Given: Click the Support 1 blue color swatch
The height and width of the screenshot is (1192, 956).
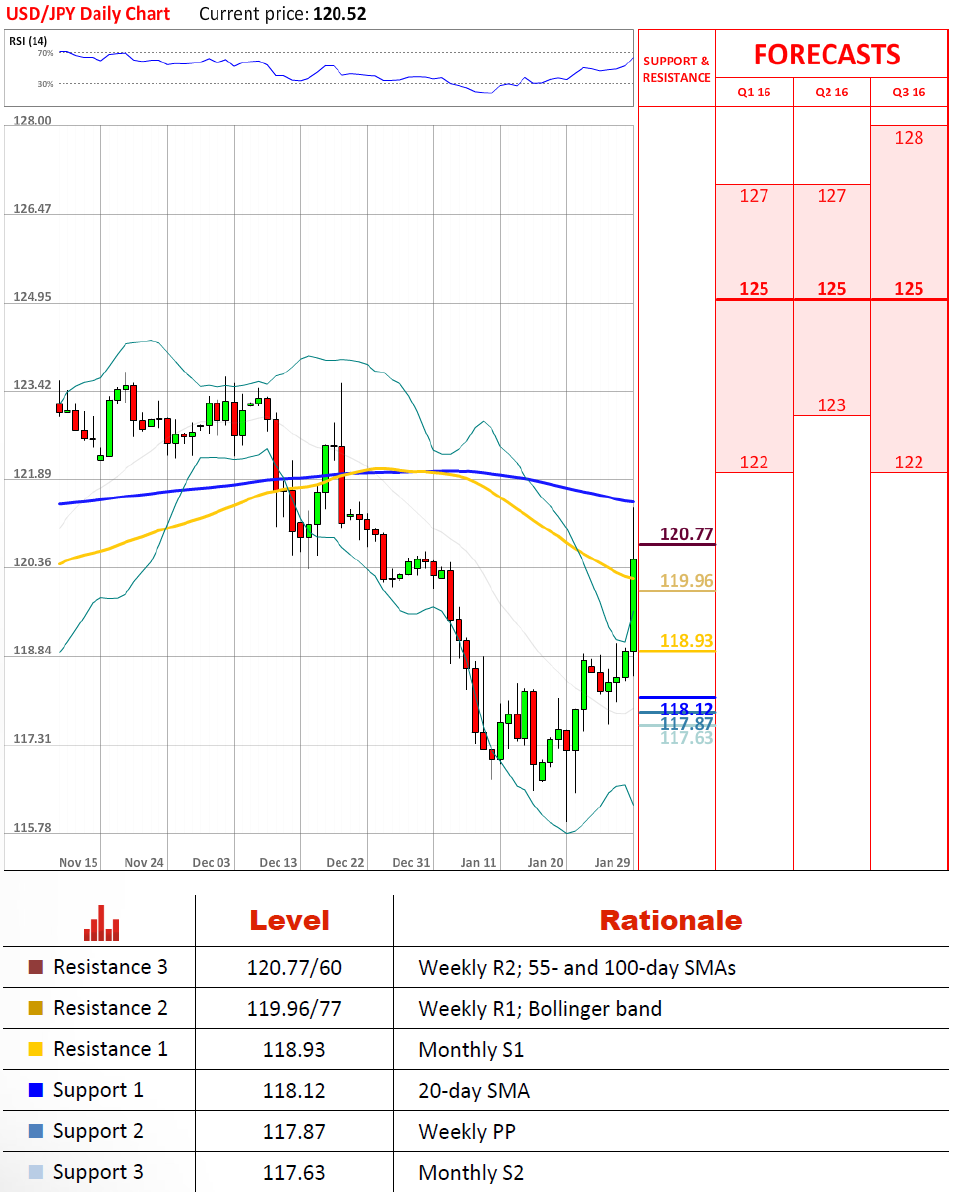Looking at the screenshot, I should pos(36,1090).
